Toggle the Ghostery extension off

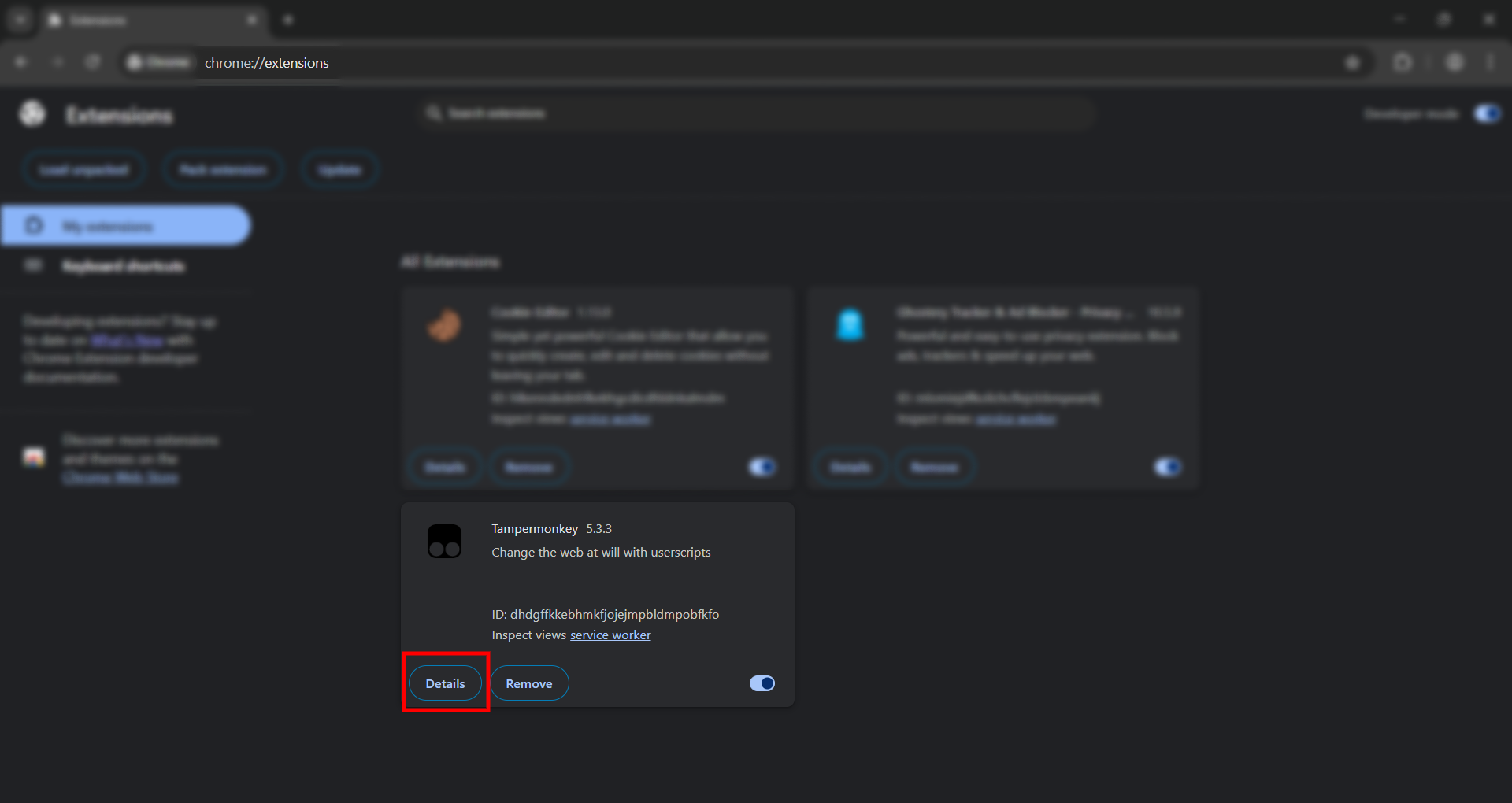point(1167,468)
